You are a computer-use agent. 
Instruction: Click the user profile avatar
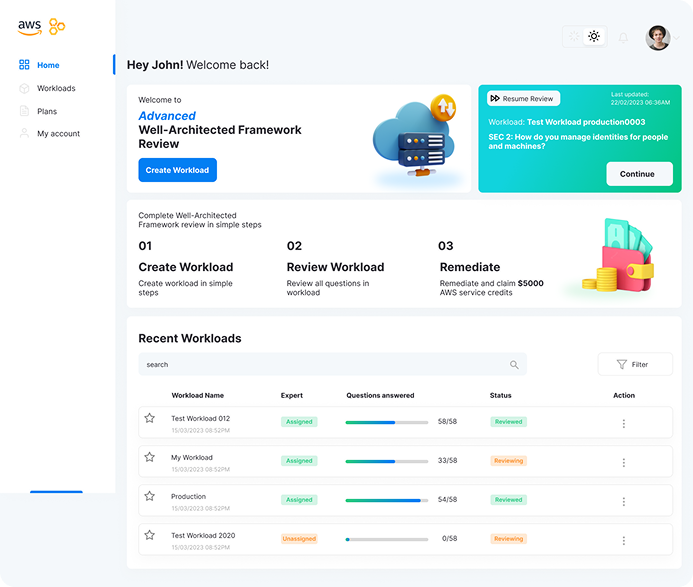coord(658,38)
